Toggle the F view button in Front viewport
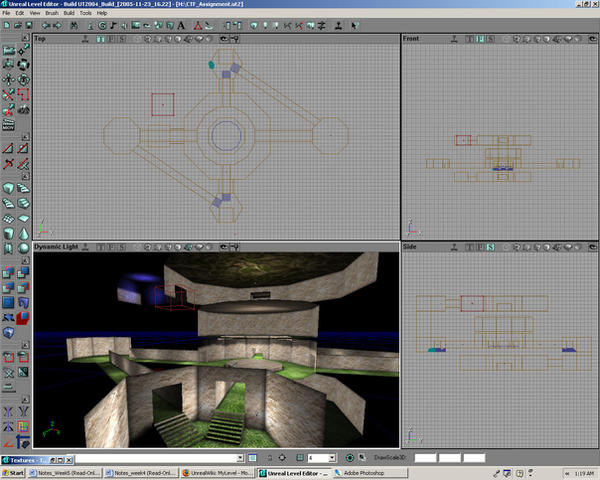 click(x=480, y=39)
